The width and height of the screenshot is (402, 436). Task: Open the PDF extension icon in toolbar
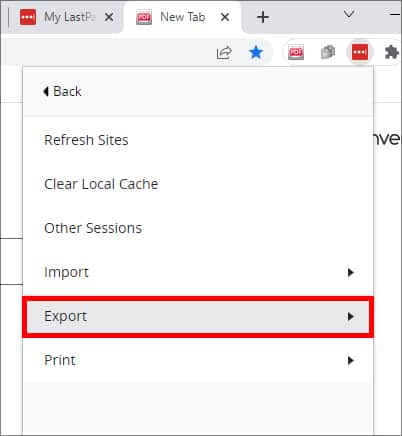296,52
